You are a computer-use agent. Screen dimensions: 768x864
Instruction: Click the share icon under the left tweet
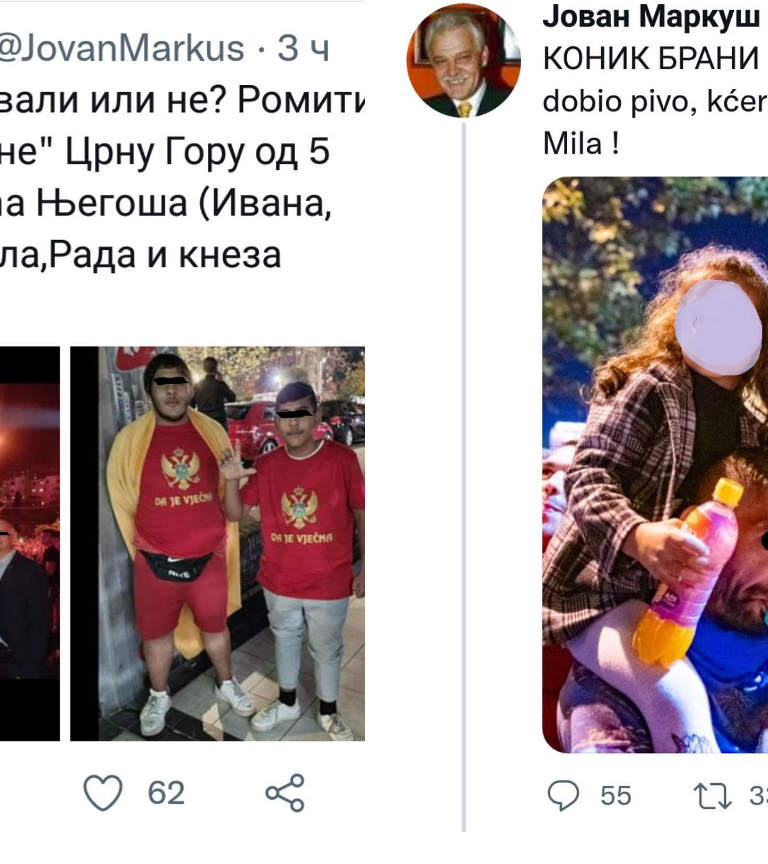coord(285,793)
